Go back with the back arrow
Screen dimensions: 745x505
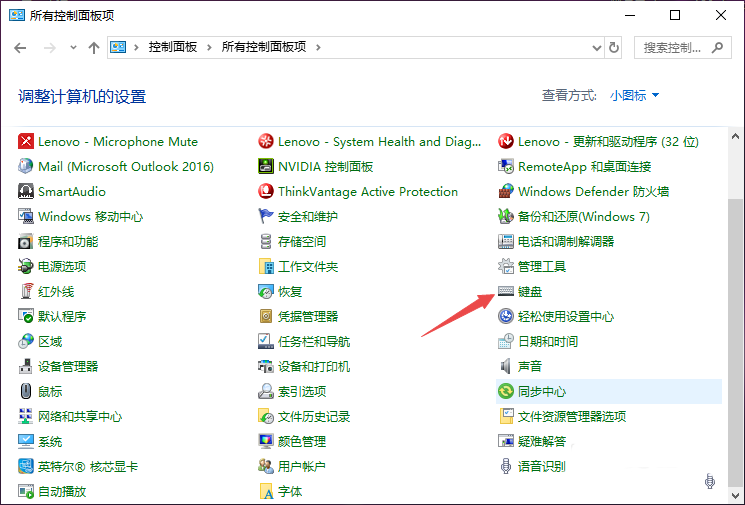[x=20, y=48]
